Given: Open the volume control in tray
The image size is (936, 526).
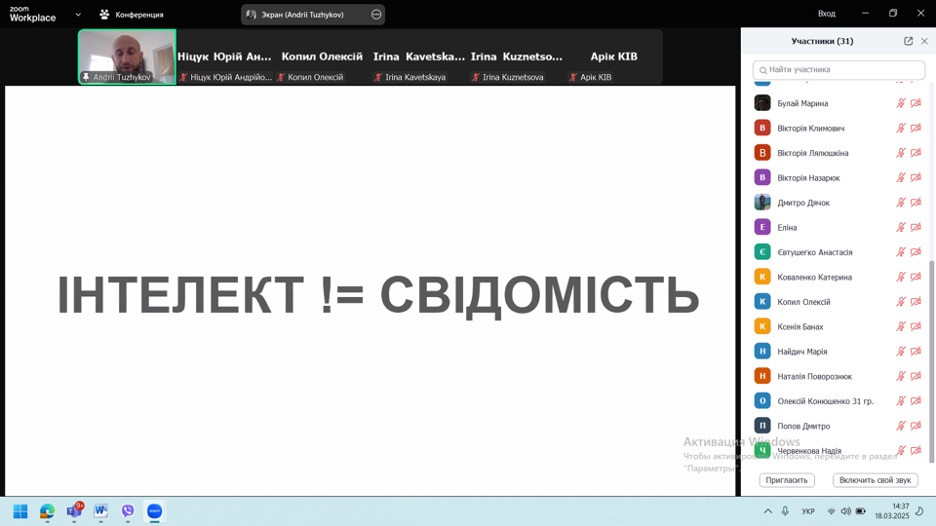Looking at the screenshot, I should click(846, 511).
